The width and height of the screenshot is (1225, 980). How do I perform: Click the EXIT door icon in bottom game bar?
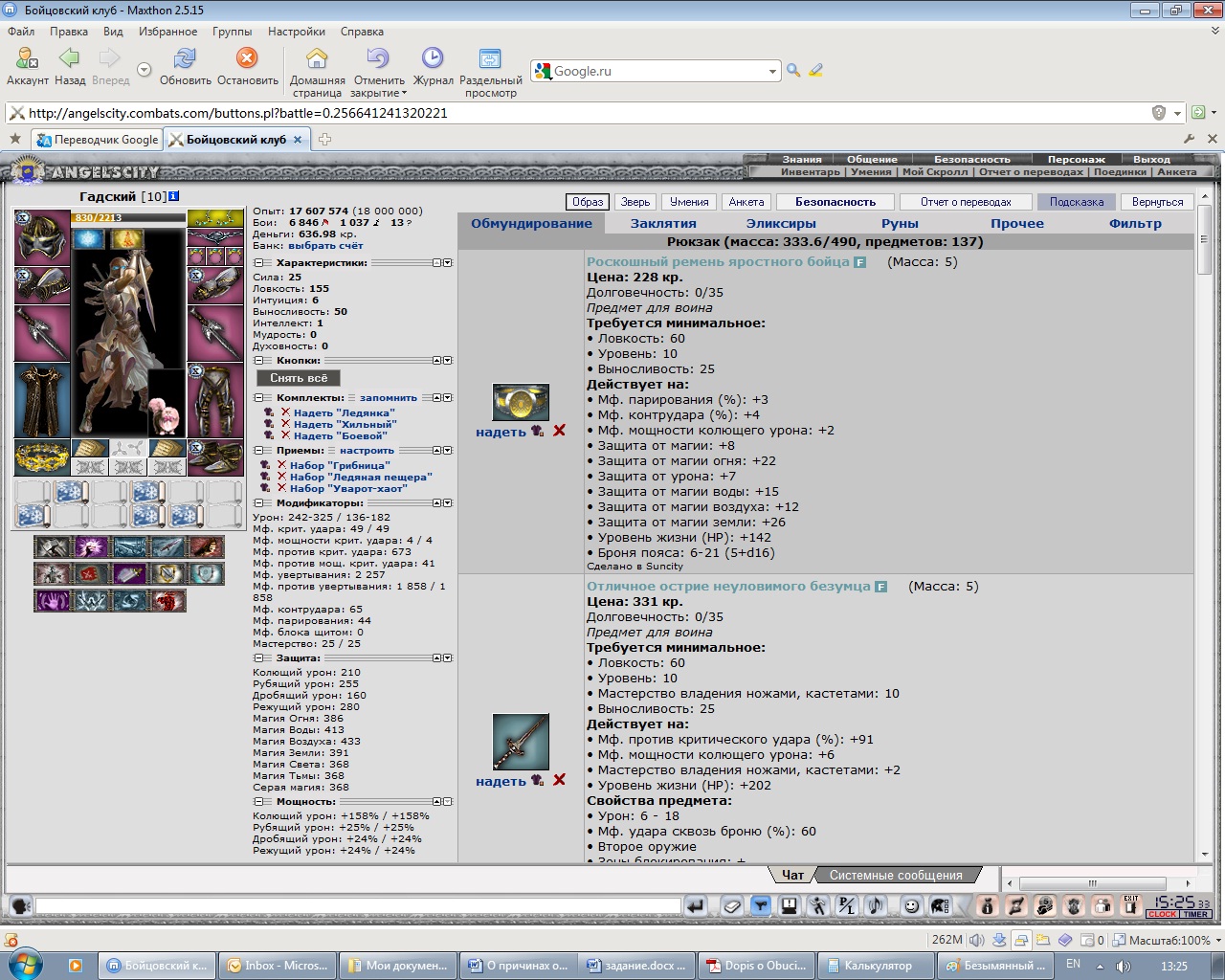pos(1131,905)
